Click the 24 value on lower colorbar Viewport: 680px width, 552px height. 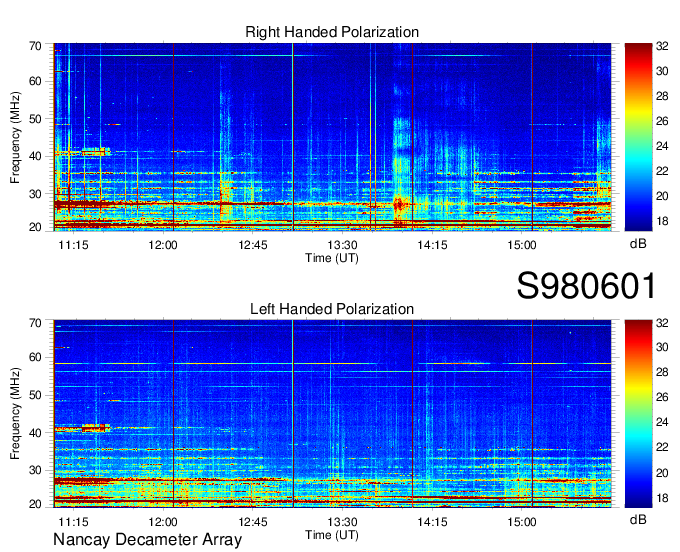click(662, 422)
